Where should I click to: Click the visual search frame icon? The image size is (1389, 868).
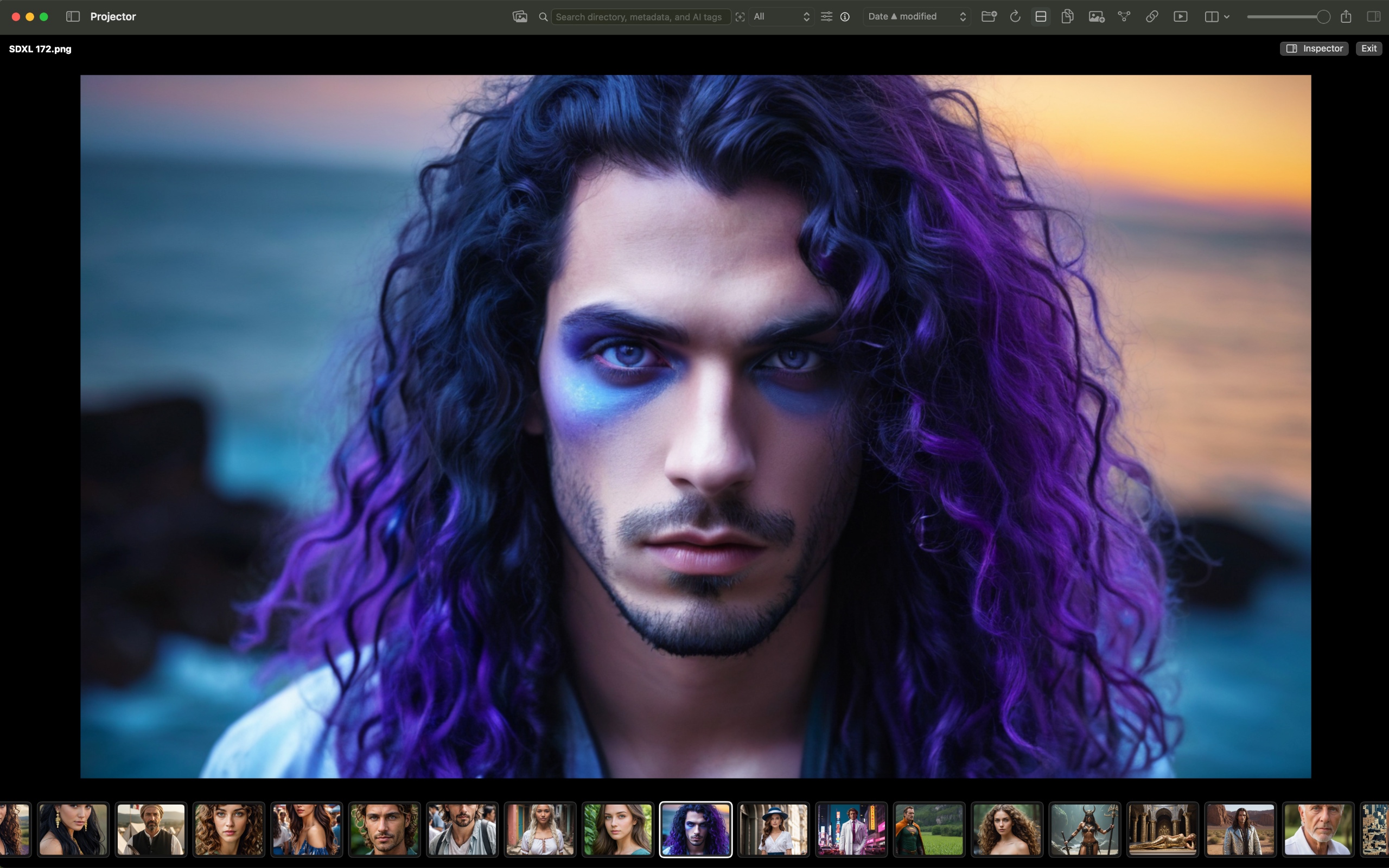(740, 17)
